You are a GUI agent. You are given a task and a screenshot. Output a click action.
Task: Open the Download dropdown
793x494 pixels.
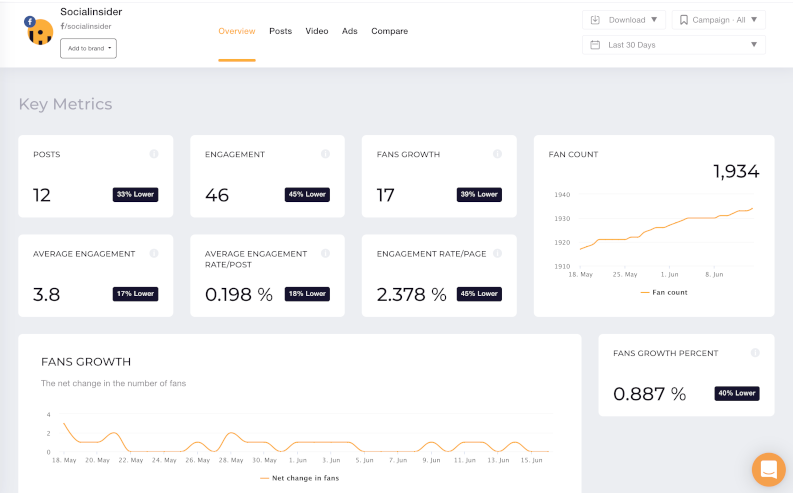624,19
